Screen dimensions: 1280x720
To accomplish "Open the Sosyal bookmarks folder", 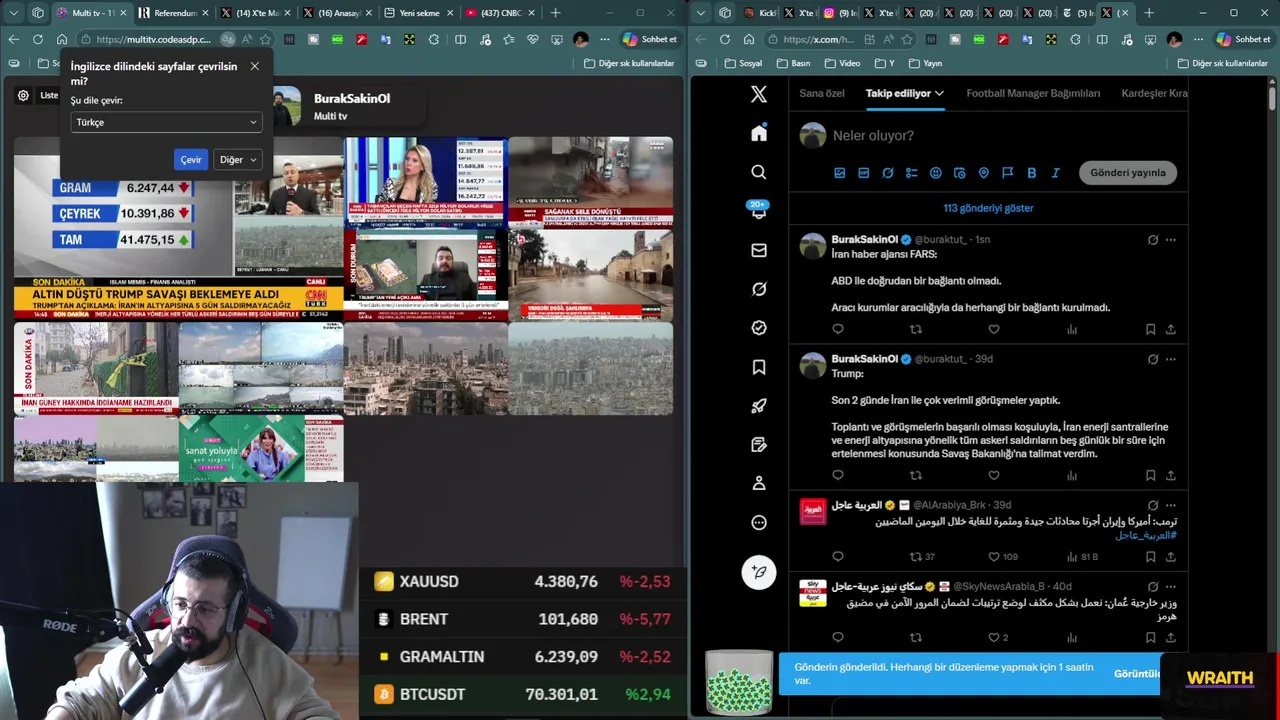I will coord(743,63).
